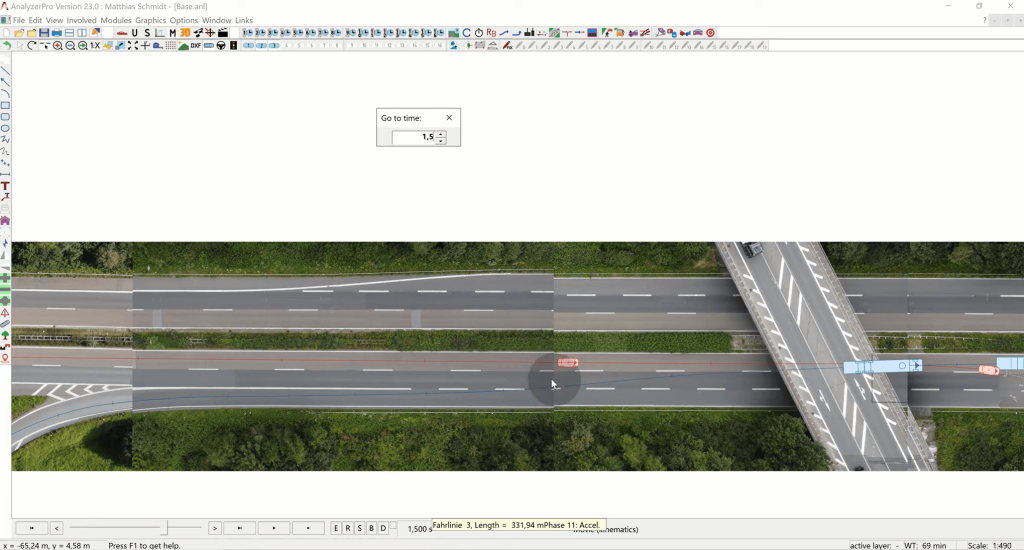Increase the Go to time value

click(441, 134)
